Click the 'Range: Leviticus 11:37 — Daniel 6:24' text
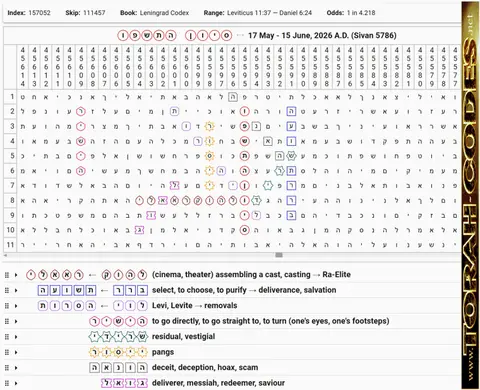Viewport: 480px width, 390px height. [258, 13]
